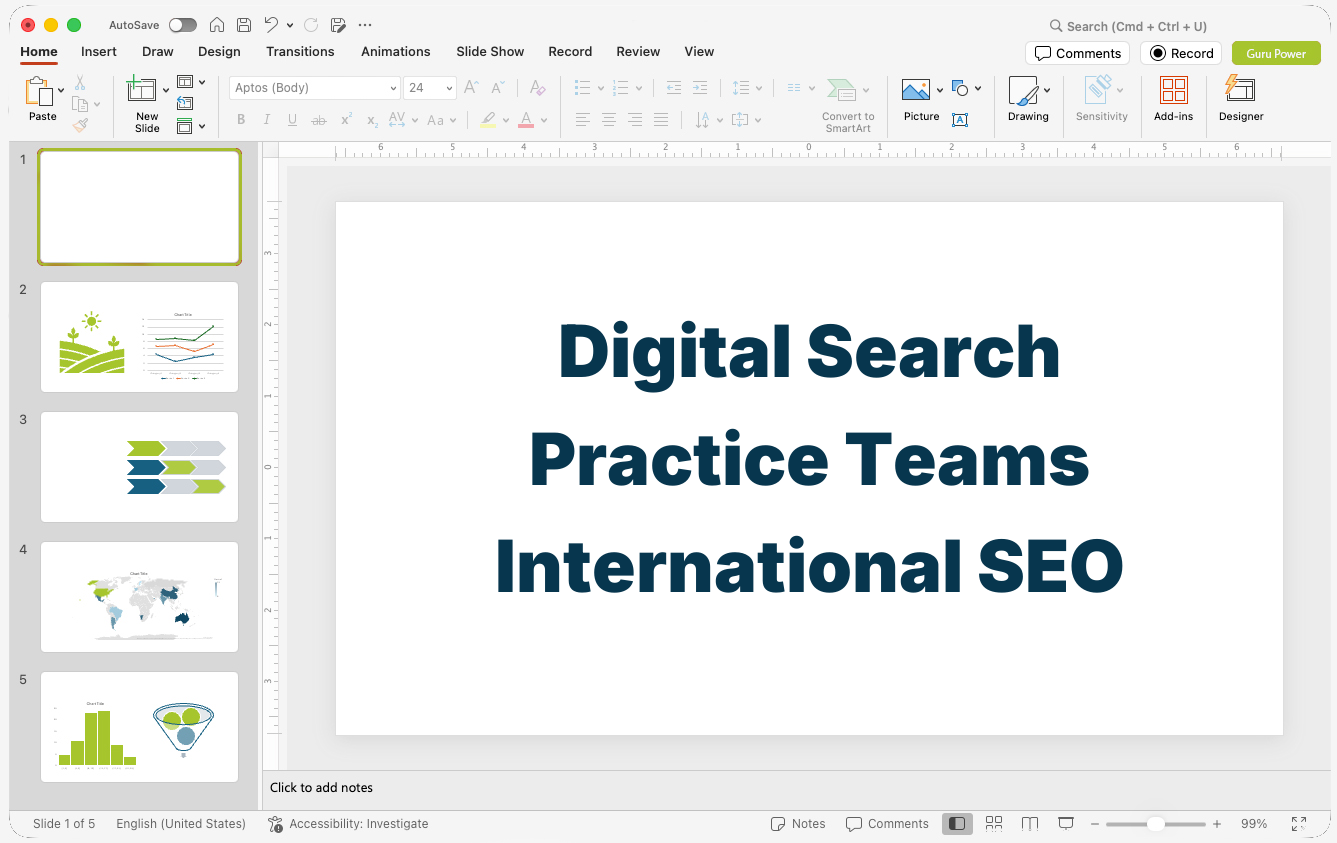1337x843 pixels.
Task: Open the Add-ins icon
Action: tap(1174, 90)
